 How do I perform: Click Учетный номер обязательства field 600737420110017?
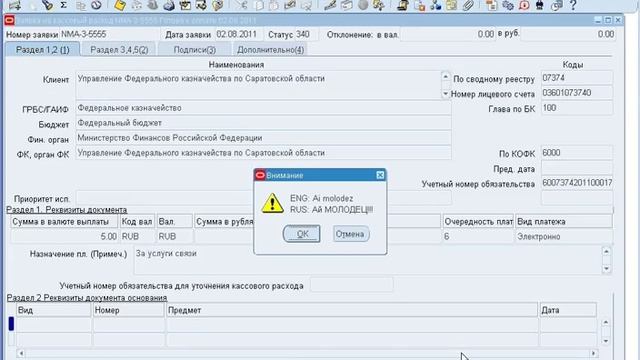tap(577, 183)
